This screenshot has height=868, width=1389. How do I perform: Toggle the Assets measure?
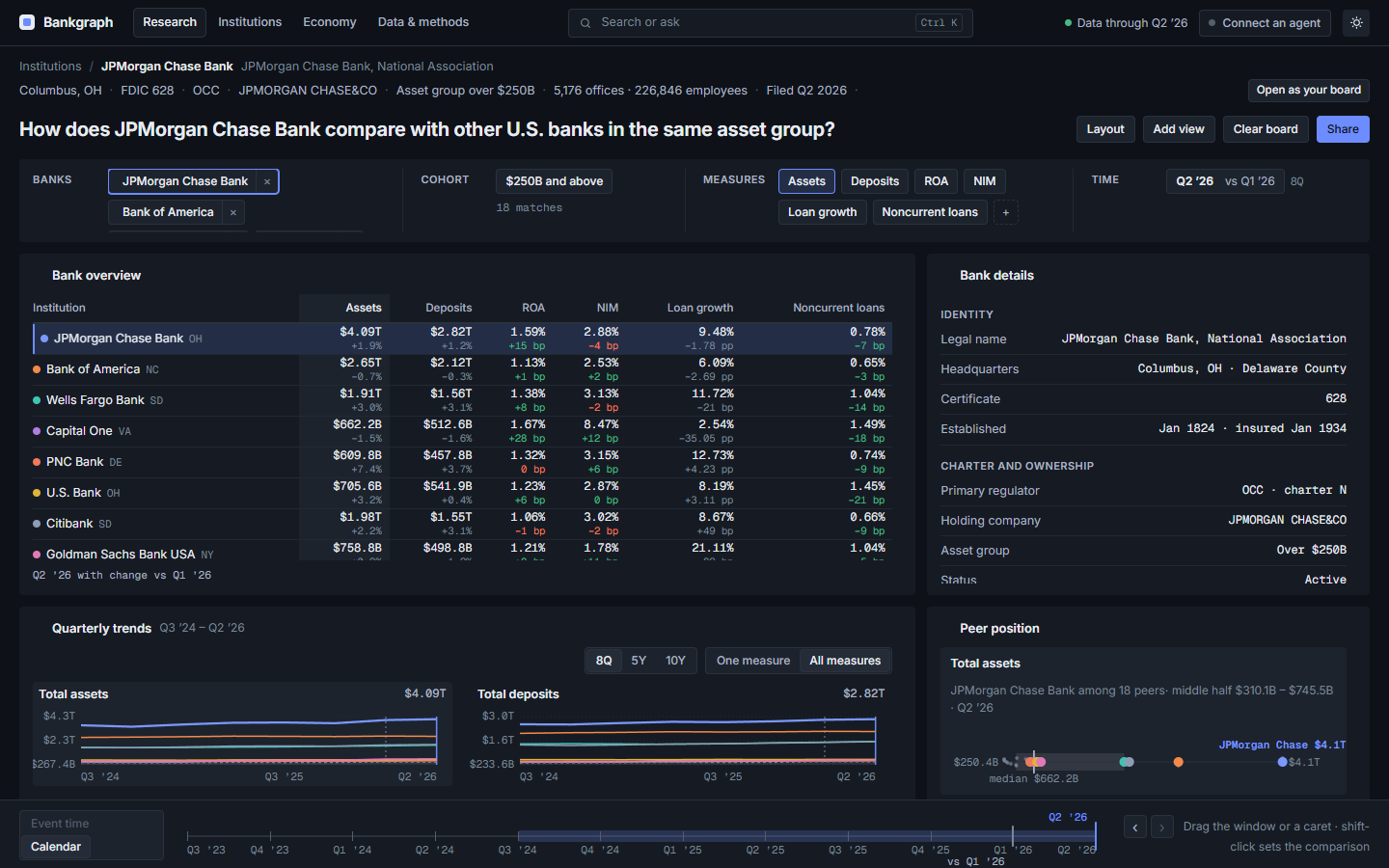tap(806, 181)
